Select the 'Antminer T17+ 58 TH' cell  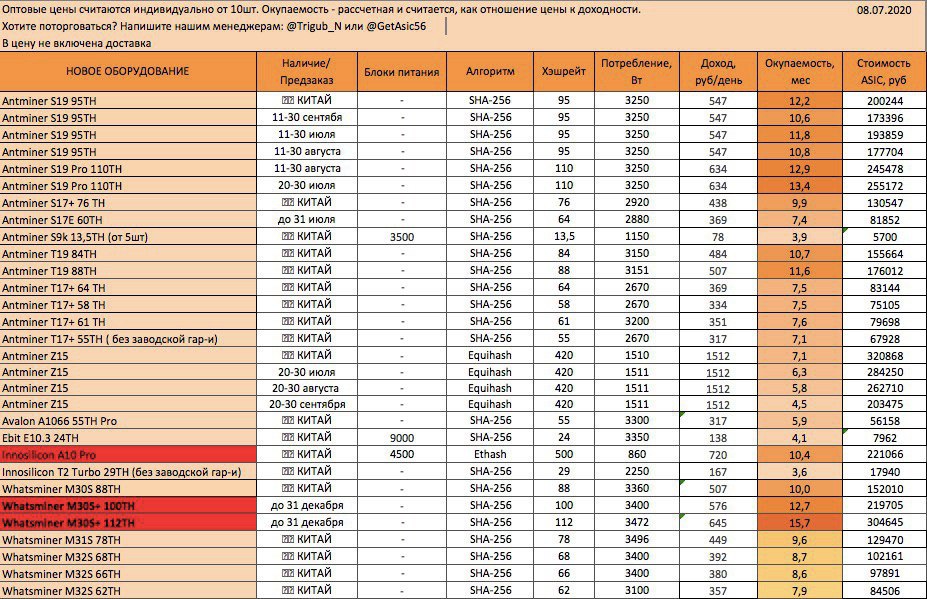coord(128,305)
